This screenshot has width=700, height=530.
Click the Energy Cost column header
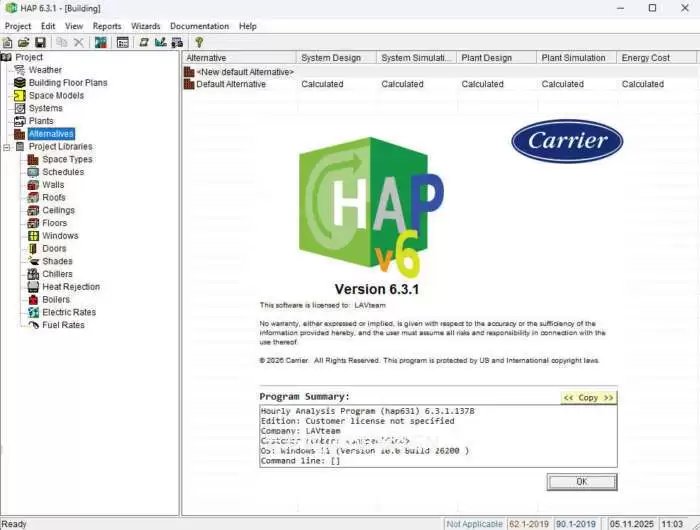click(x=656, y=58)
